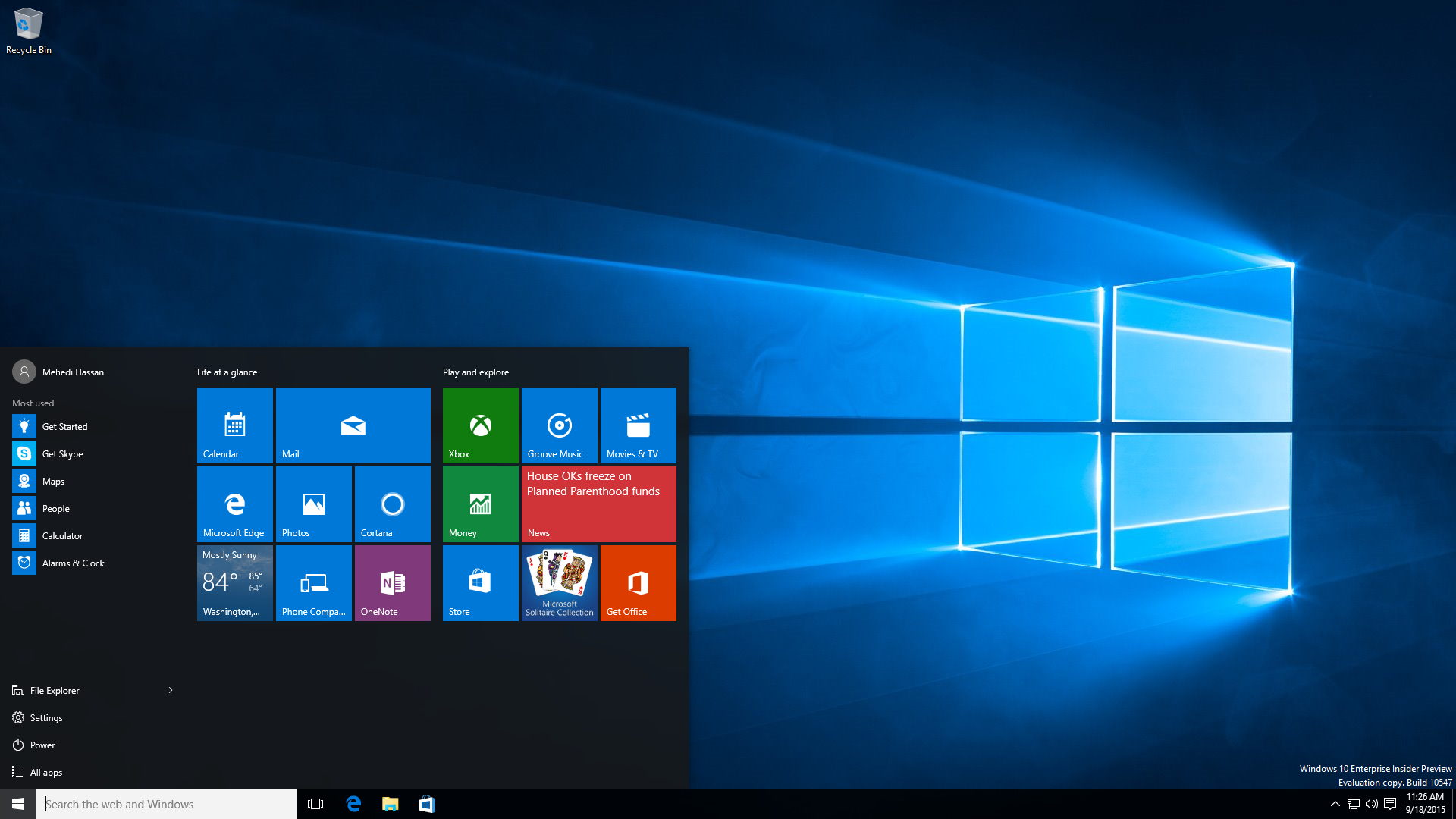Screen dimensions: 1456x819
Task: Toggle search bar in taskbar
Action: [x=166, y=803]
